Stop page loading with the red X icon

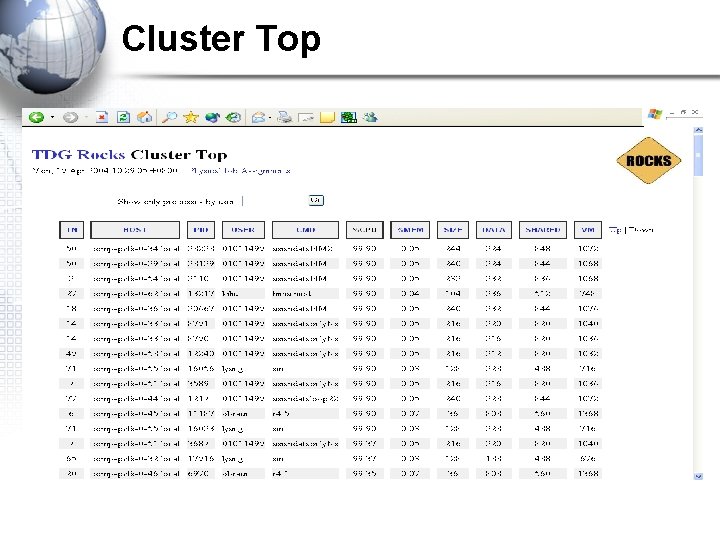click(x=102, y=118)
